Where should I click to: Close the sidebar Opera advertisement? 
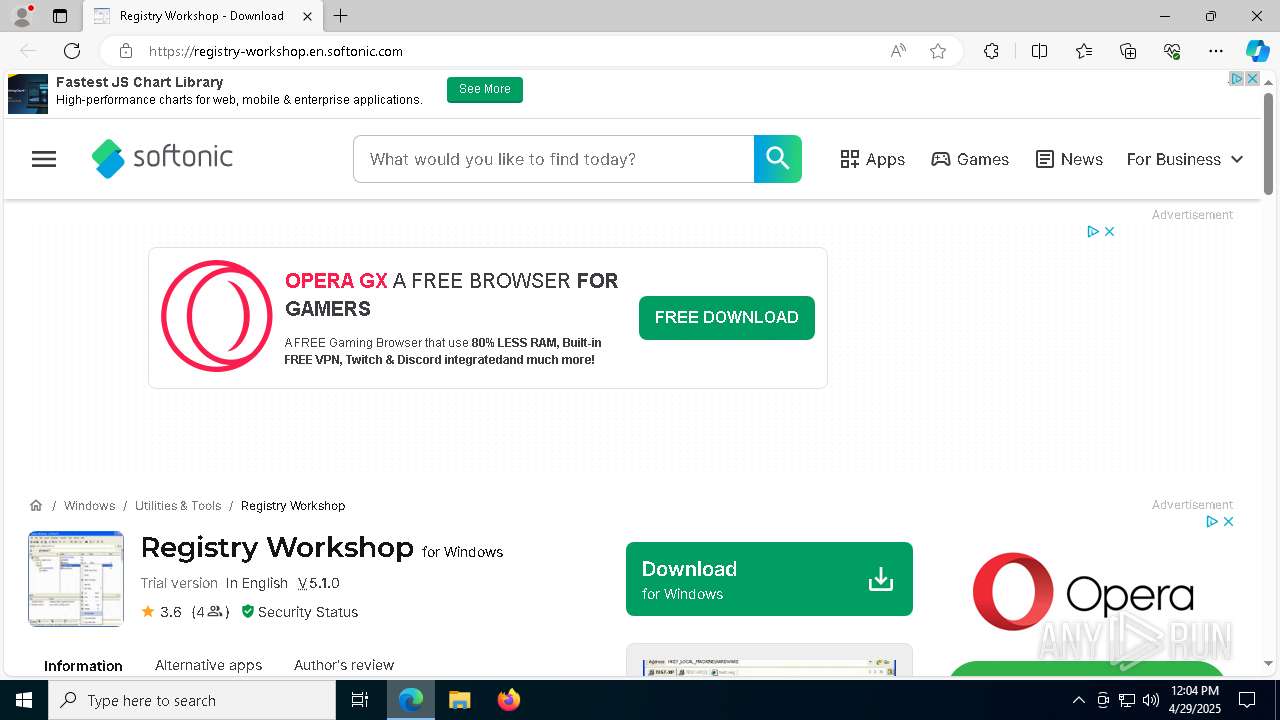point(1228,521)
